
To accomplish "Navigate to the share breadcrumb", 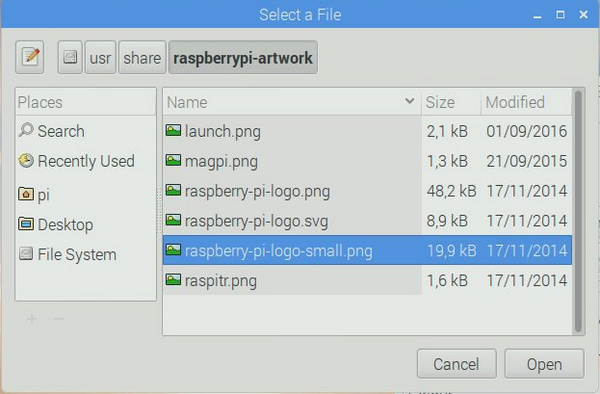I will pyautogui.click(x=142, y=57).
